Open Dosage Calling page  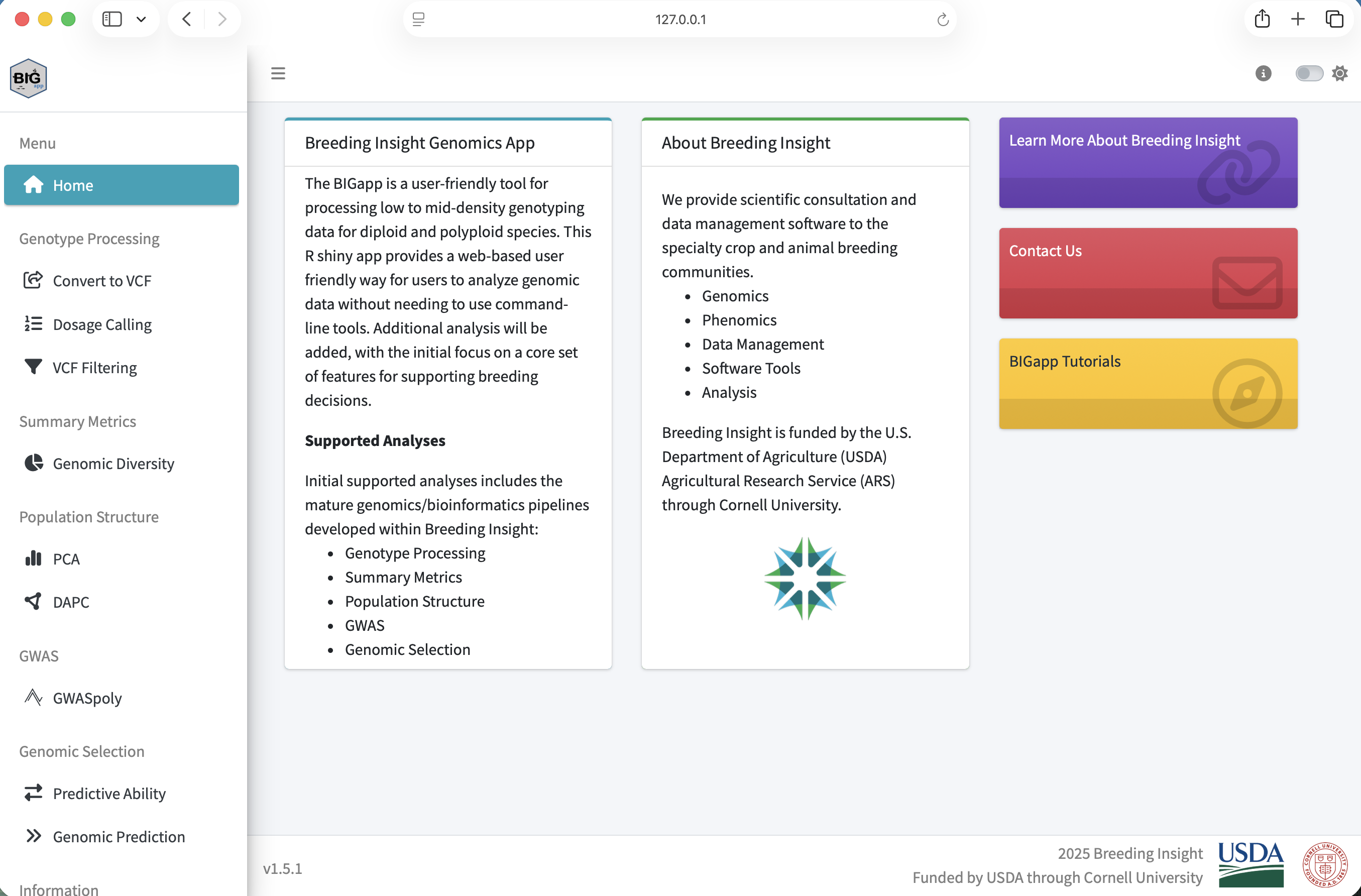click(121, 324)
